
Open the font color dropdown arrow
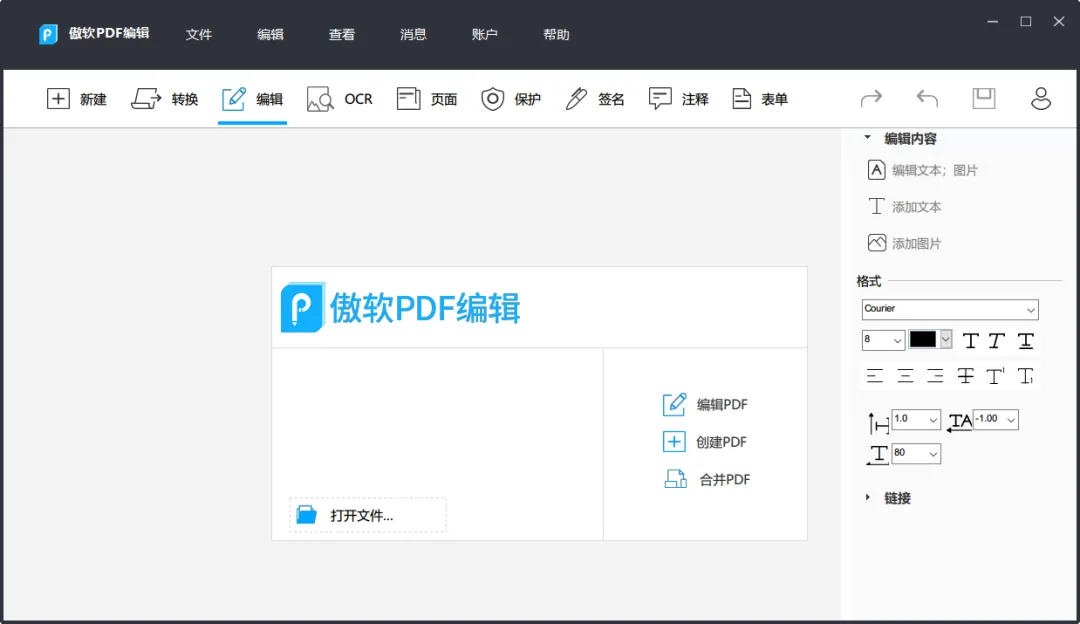click(x=946, y=340)
